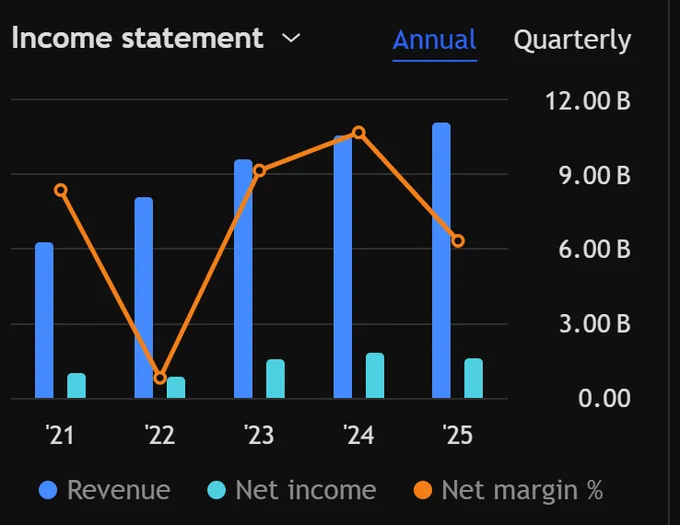Image resolution: width=680 pixels, height=525 pixels.
Task: Switch to the Quarterly tab
Action: 572,41
